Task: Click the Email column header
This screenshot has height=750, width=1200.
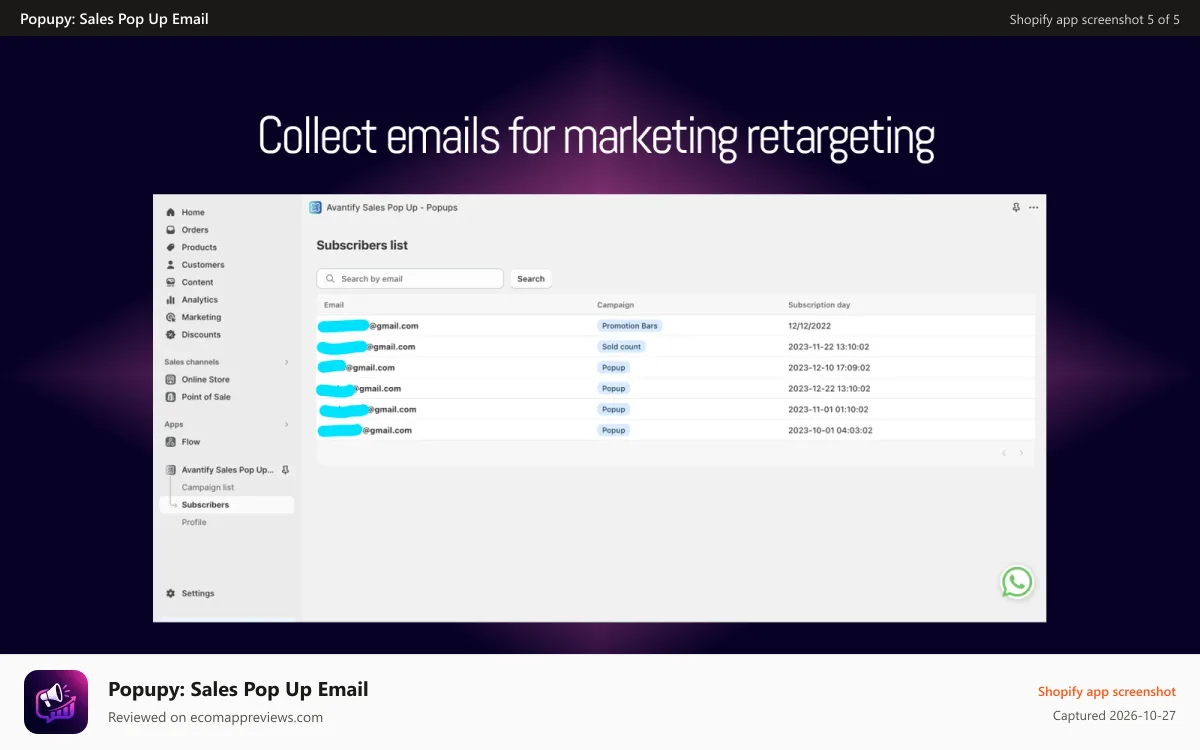Action: pyautogui.click(x=334, y=305)
